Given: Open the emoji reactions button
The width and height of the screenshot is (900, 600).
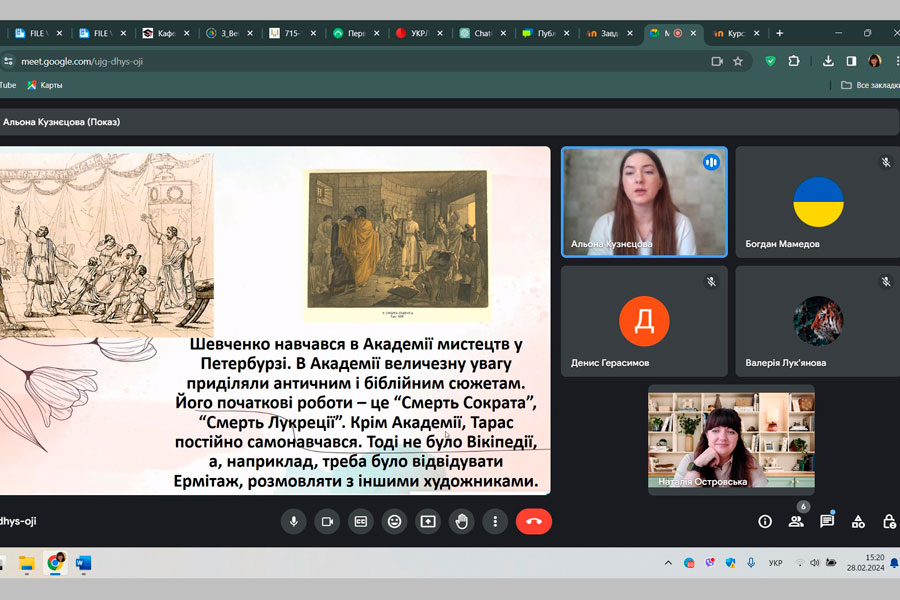Looking at the screenshot, I should 394,521.
